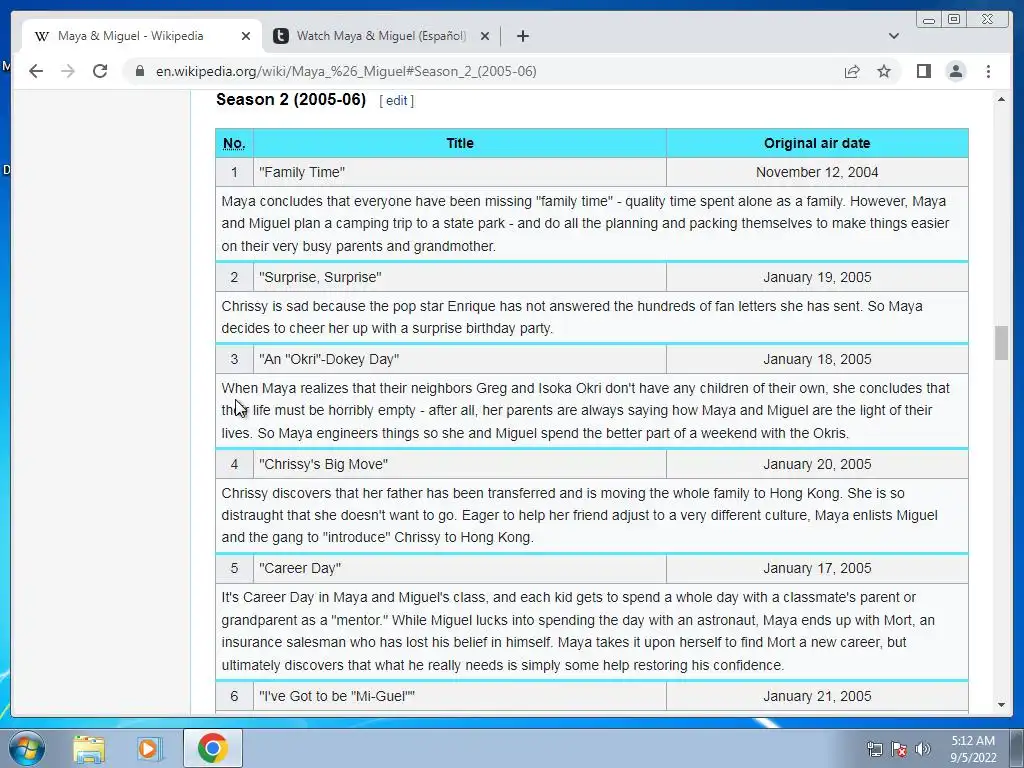Click the Season 2 (2005-06) heading
The image size is (1024, 768).
(291, 99)
